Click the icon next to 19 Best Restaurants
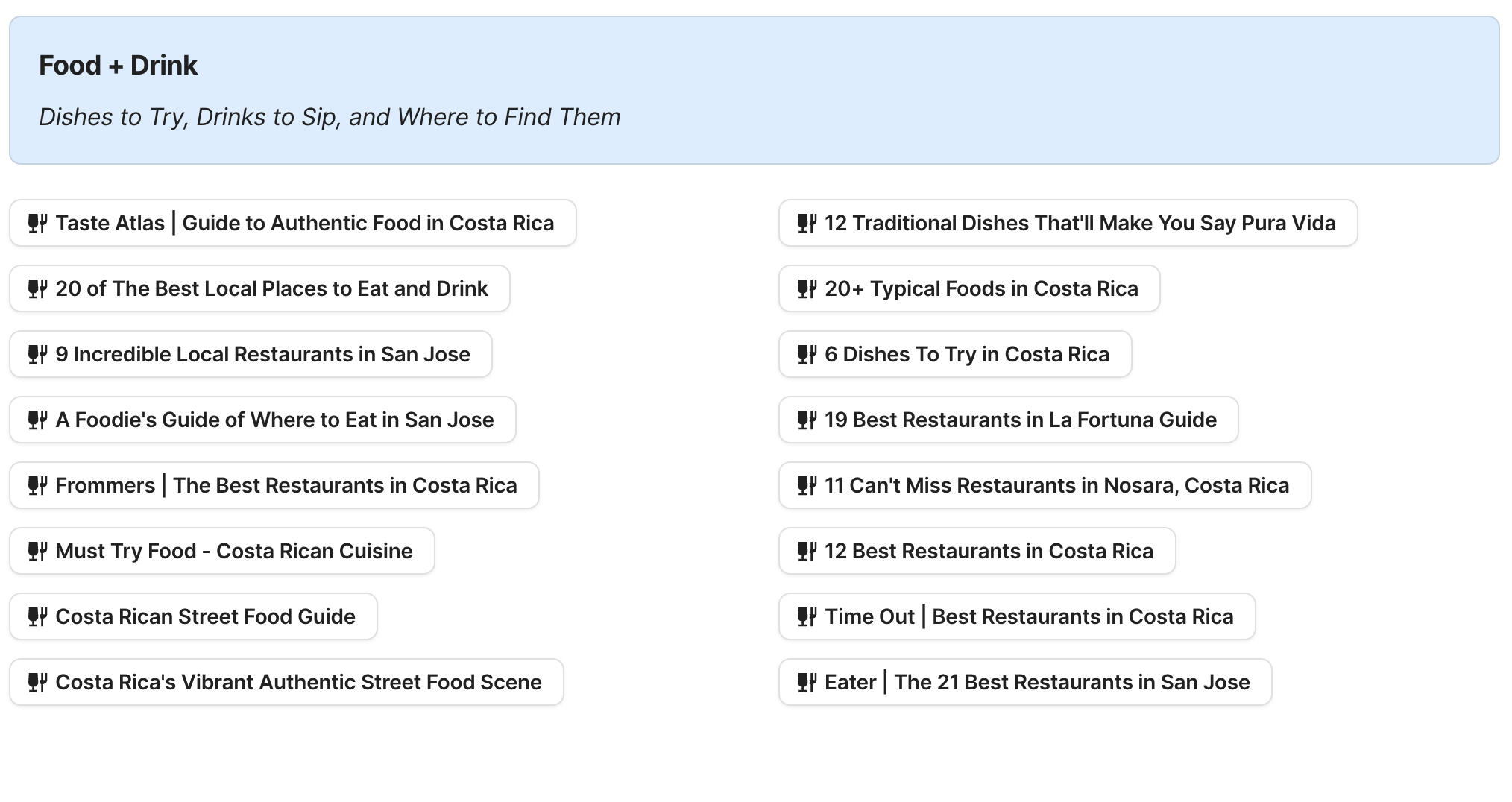This screenshot has width=1512, height=802. (807, 420)
